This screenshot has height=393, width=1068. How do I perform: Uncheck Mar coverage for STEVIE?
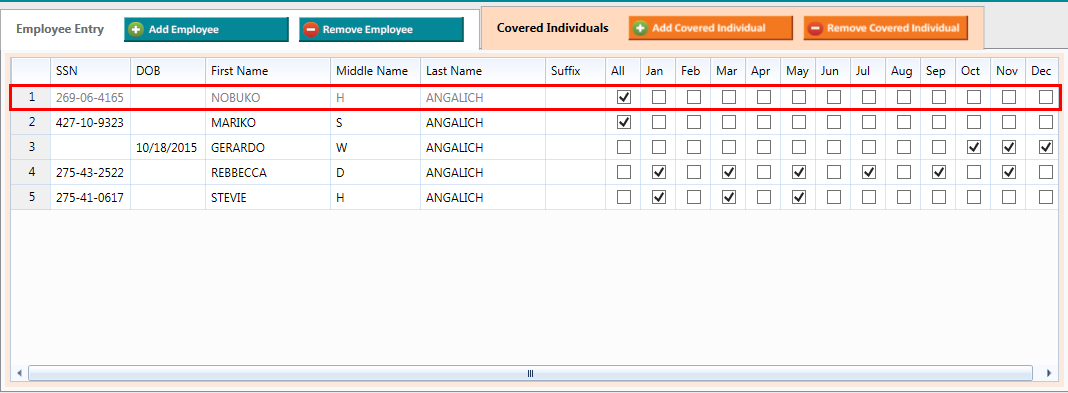[729, 197]
